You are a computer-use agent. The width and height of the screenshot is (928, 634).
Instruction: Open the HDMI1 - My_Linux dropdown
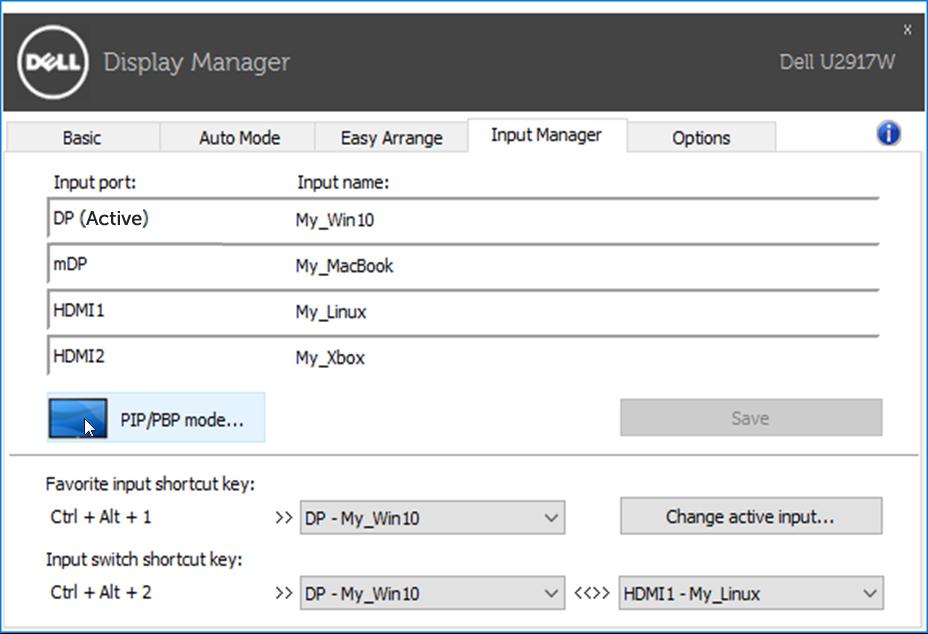click(751, 593)
